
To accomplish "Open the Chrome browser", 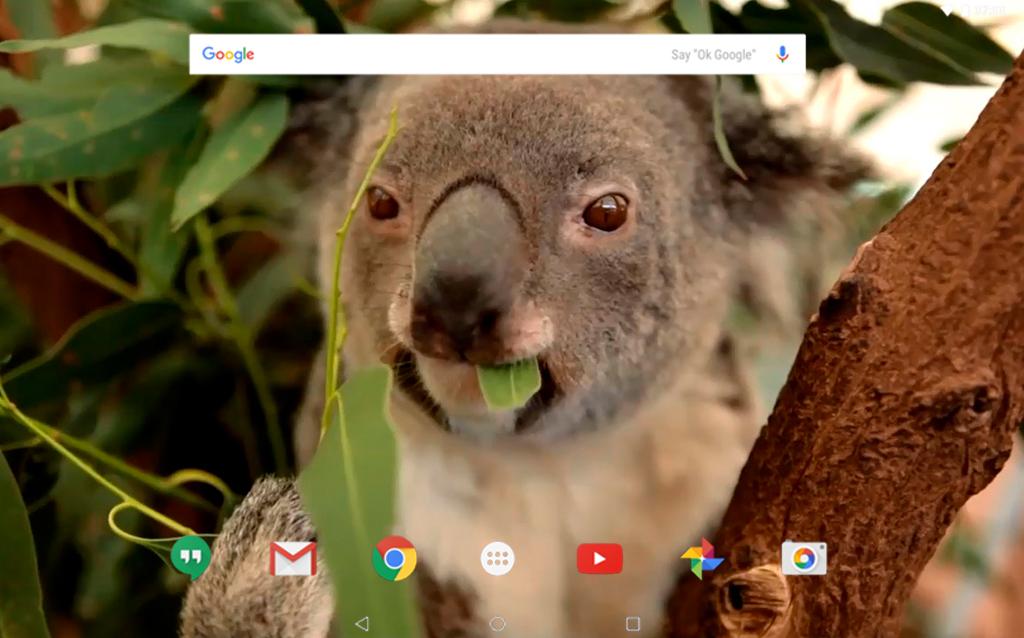I will click(x=394, y=558).
